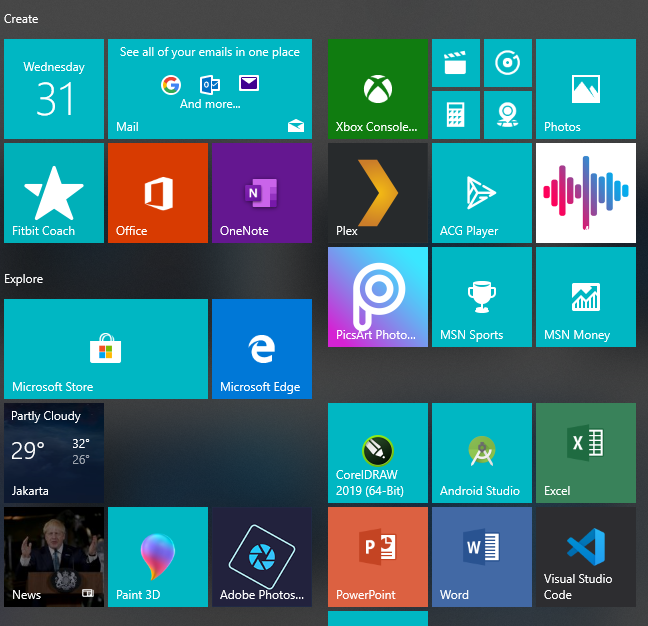
Task: Open the Groove Music disc tile
Action: (508, 63)
